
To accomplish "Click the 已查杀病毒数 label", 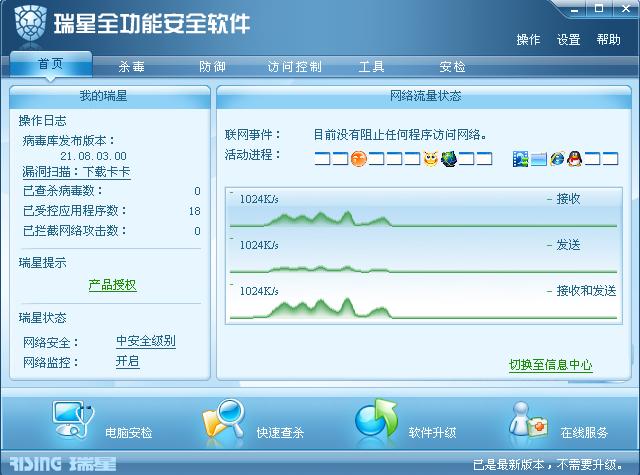I will [x=62, y=191].
